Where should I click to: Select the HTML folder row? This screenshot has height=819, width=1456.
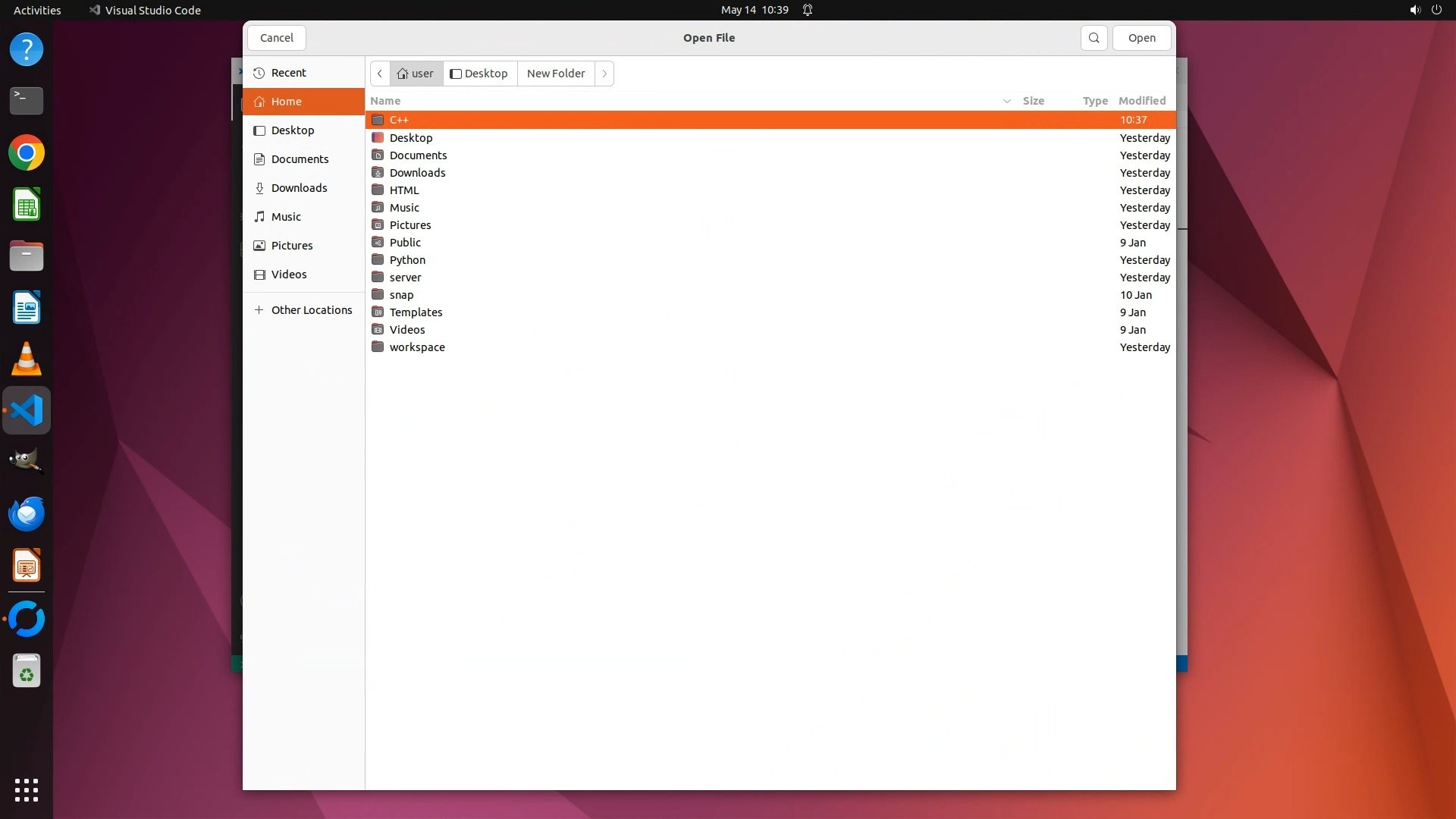404,190
